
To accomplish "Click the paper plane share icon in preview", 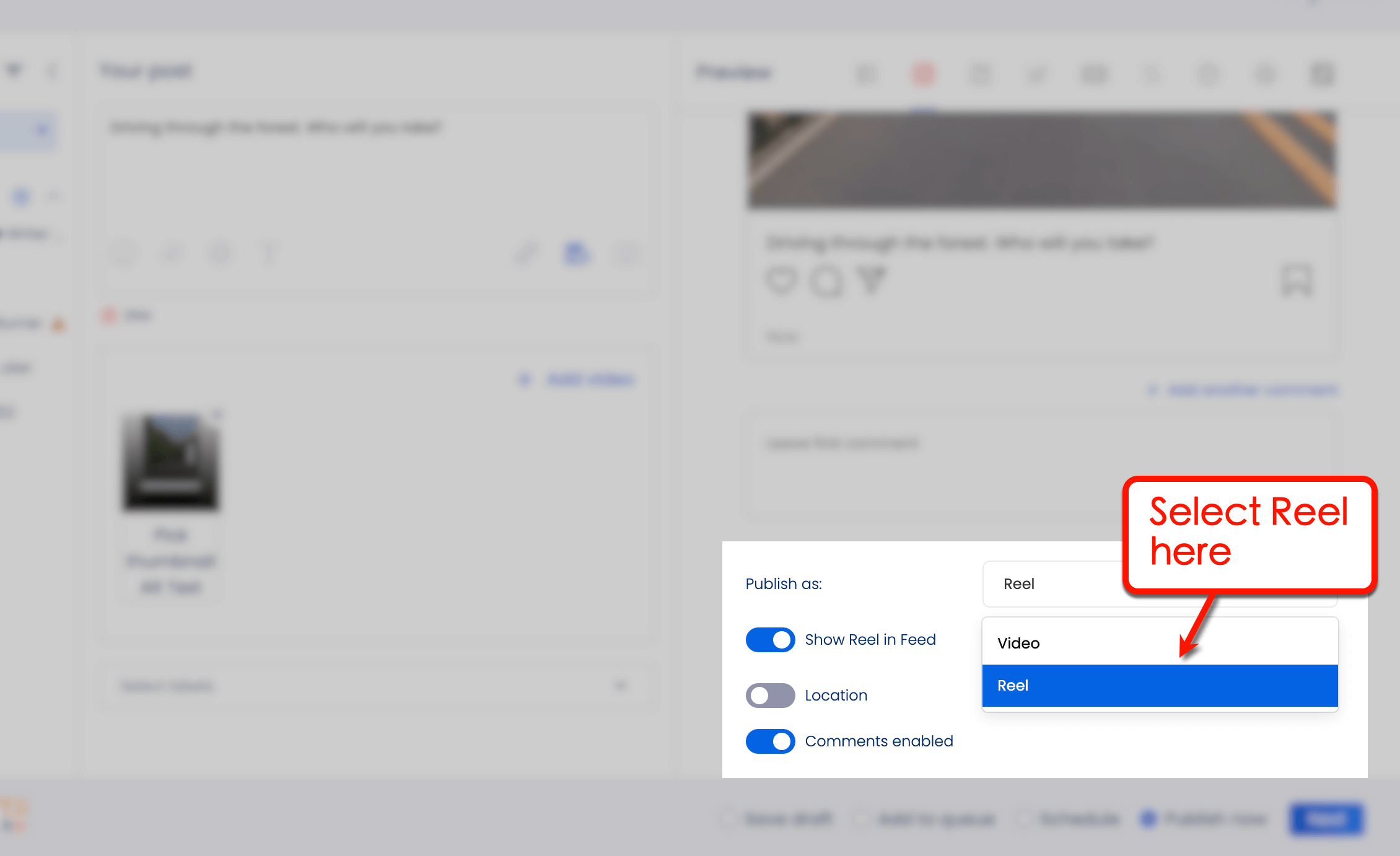I will pyautogui.click(x=871, y=282).
